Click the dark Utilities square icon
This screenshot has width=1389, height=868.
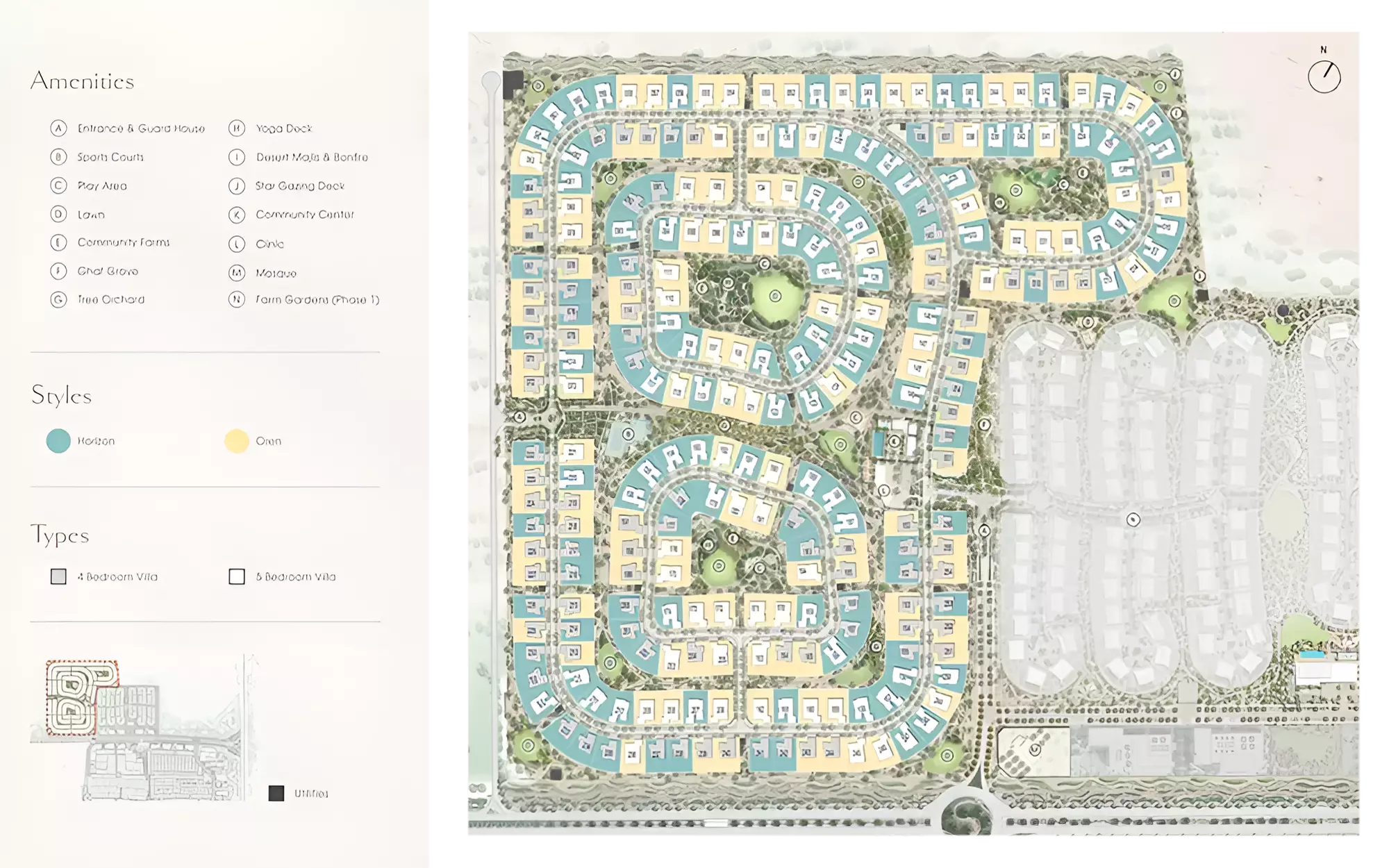276,793
